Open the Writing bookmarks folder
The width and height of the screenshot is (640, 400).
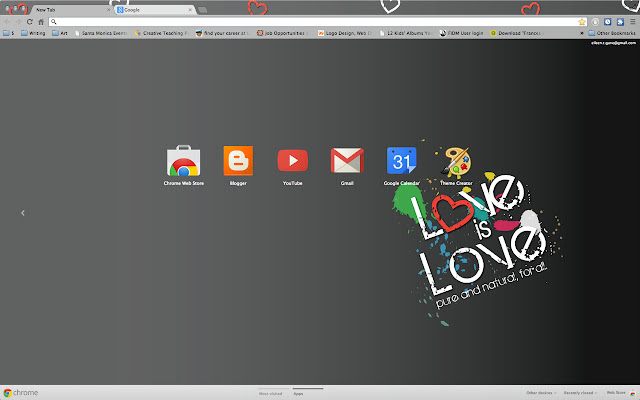click(33, 33)
